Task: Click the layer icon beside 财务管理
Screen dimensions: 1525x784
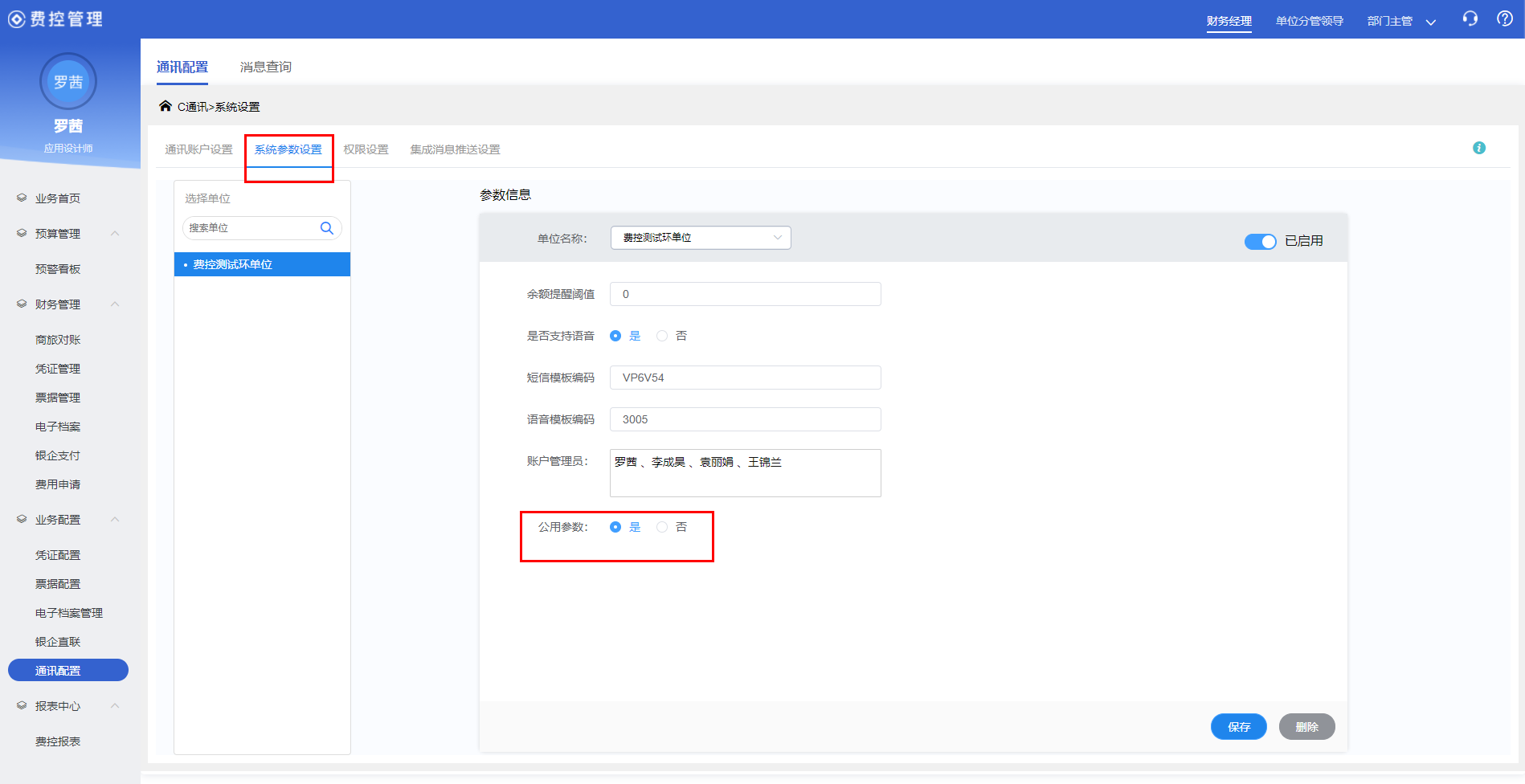Action: [22, 304]
